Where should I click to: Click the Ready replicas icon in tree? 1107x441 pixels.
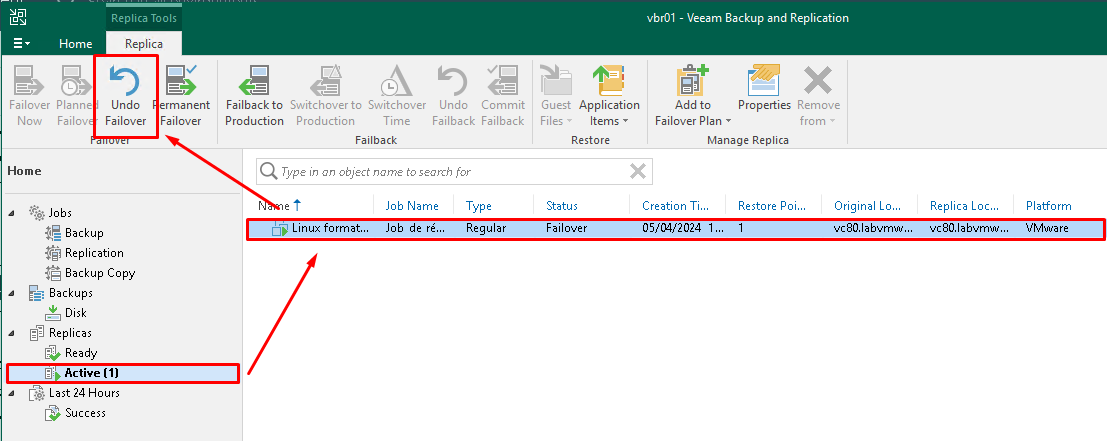point(53,353)
